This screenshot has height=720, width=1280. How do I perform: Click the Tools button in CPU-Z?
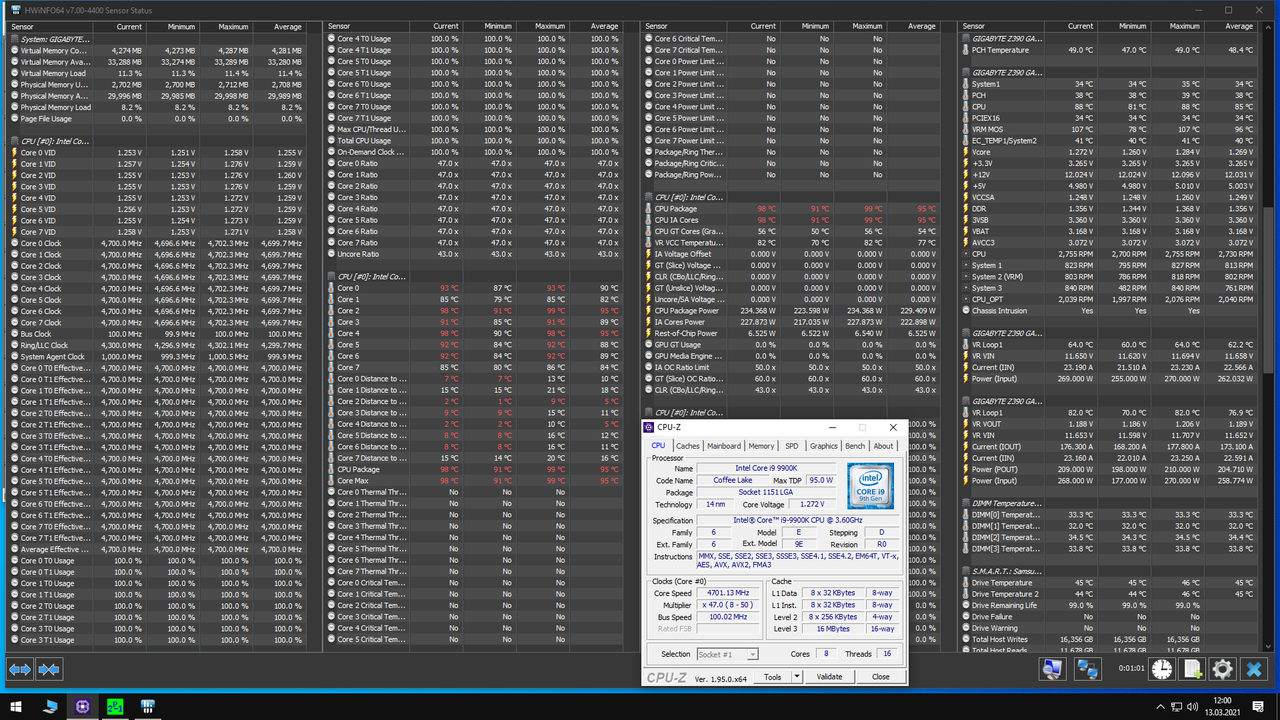point(773,677)
